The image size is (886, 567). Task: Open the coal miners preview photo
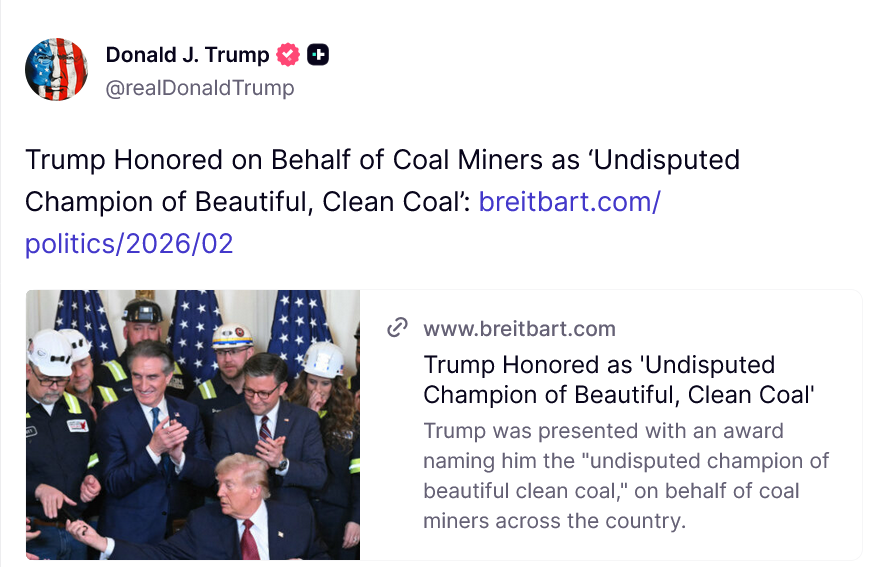coord(193,425)
